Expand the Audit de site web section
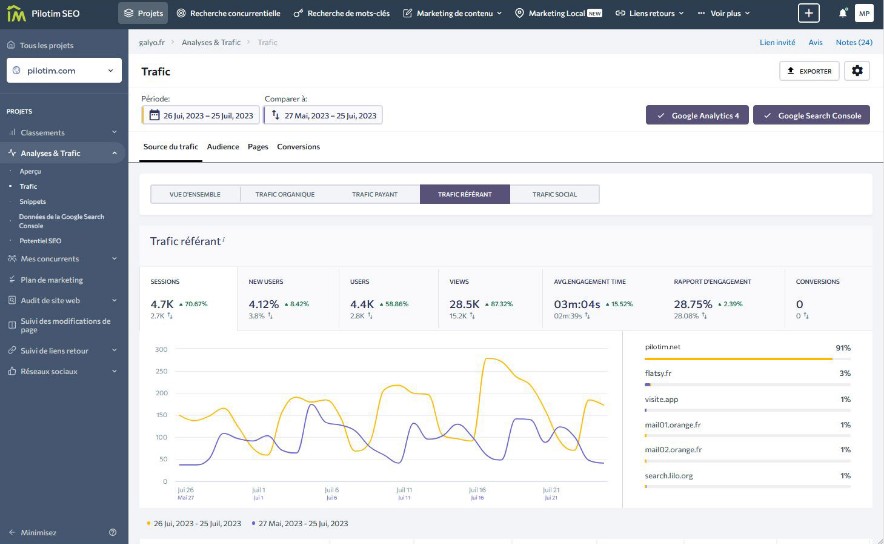 point(114,300)
